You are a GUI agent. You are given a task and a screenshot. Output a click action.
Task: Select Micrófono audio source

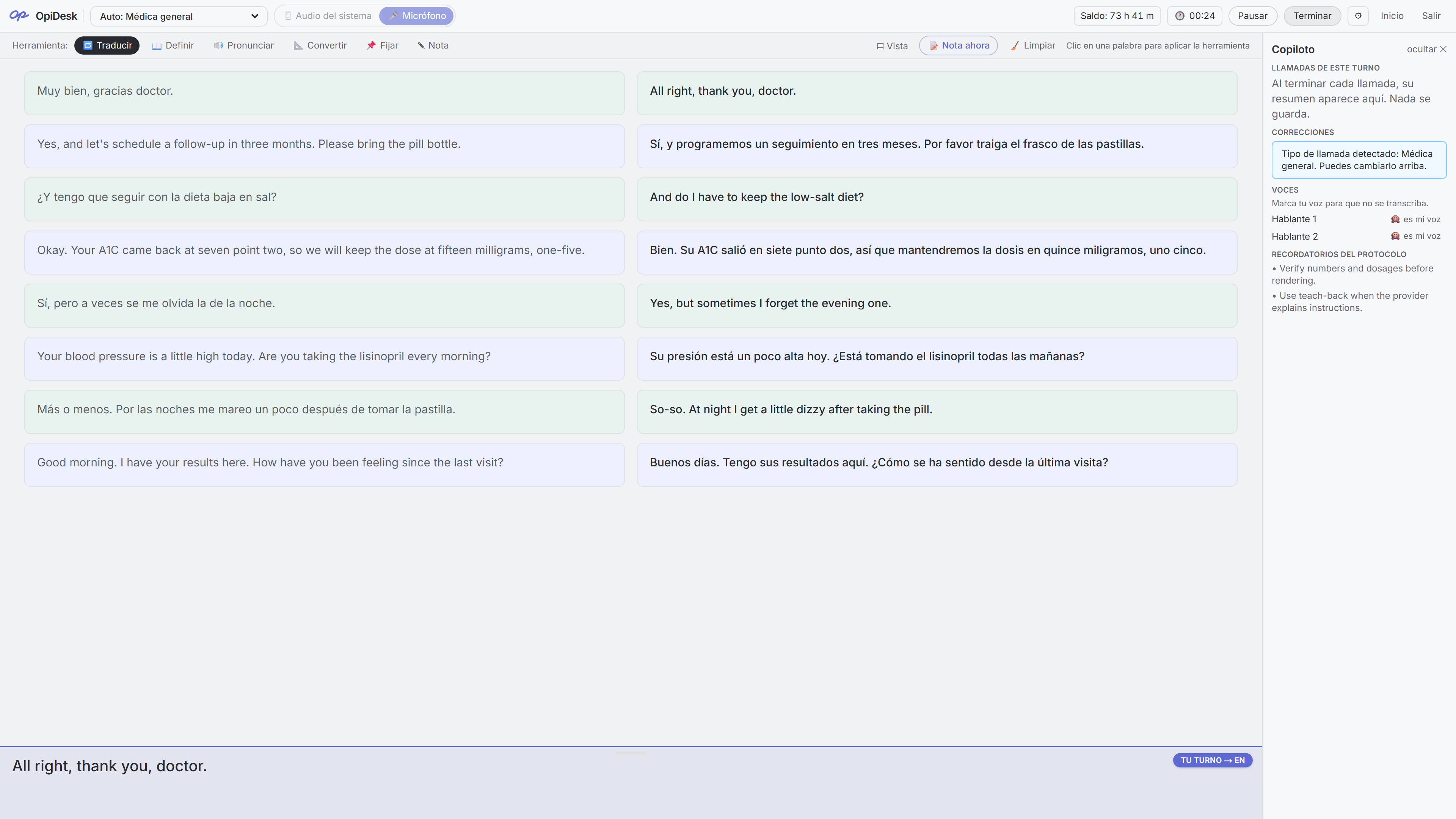click(417, 16)
